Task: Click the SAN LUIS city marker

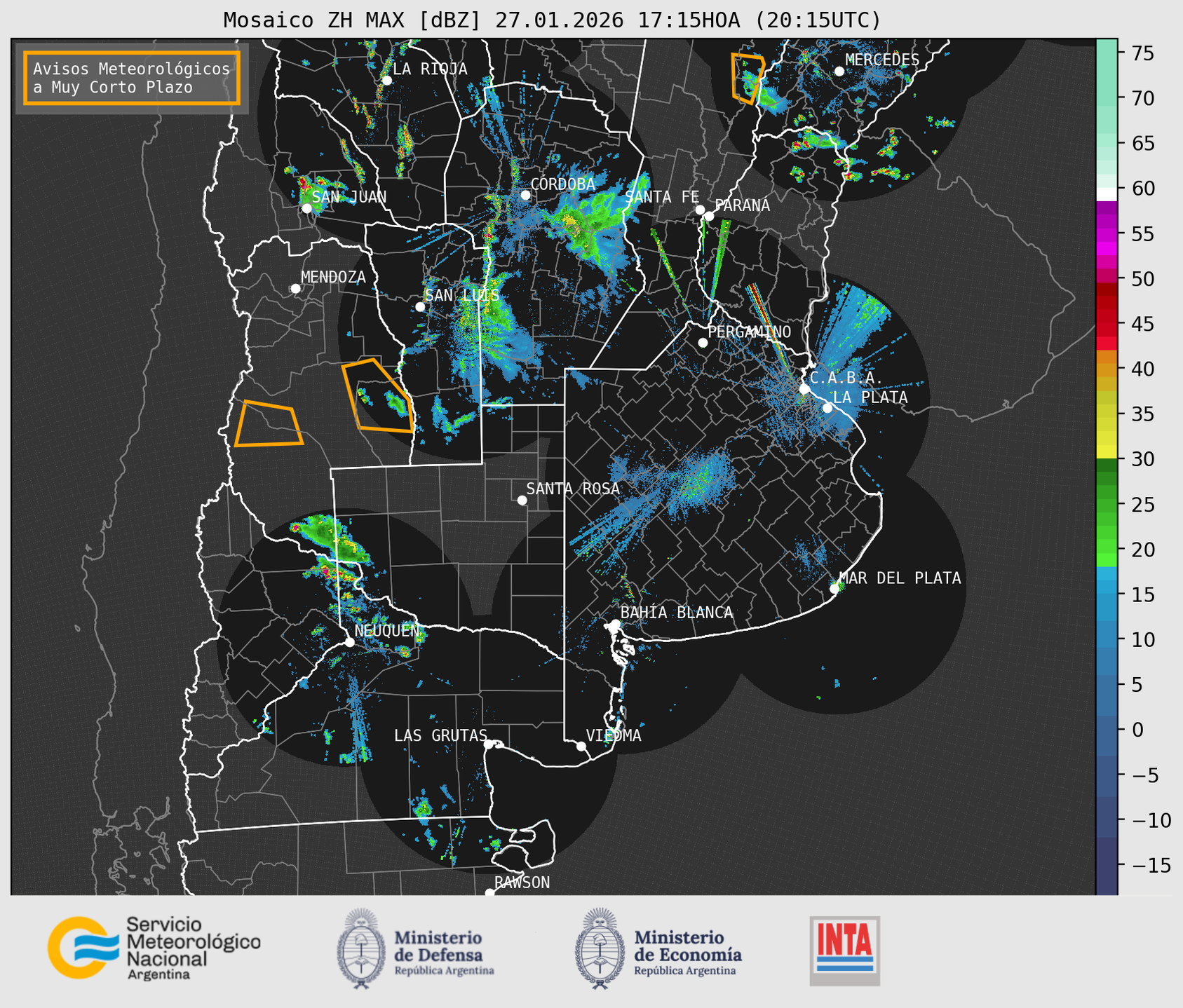Action: point(420,306)
